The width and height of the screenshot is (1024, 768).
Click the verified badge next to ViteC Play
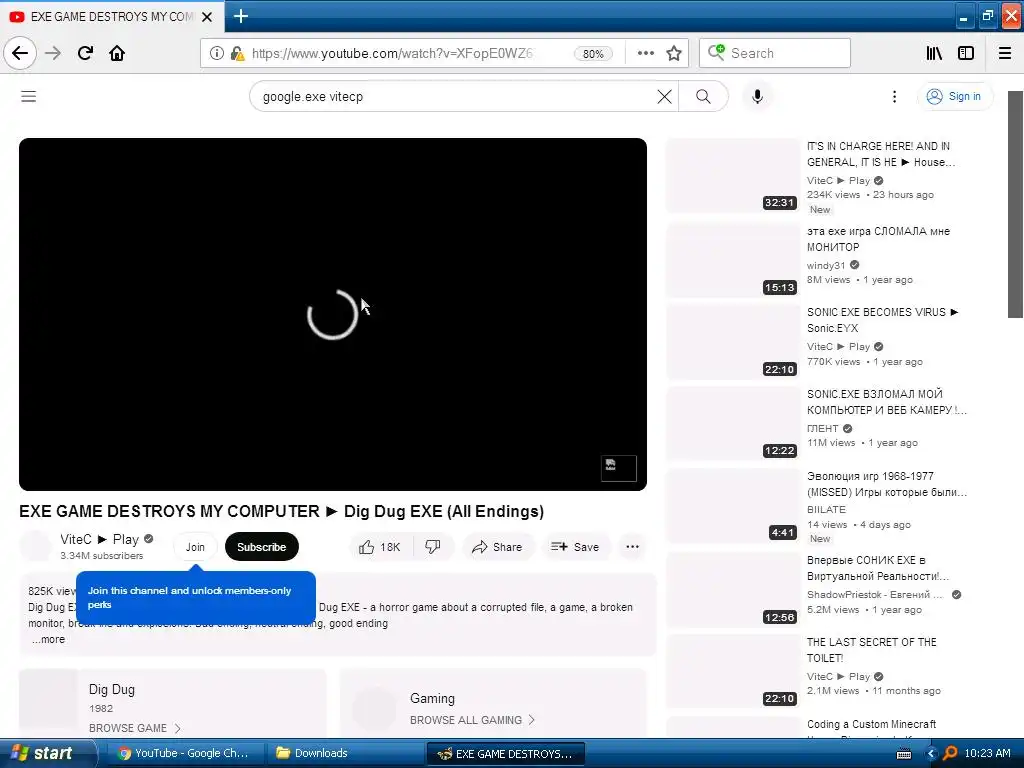pos(149,539)
